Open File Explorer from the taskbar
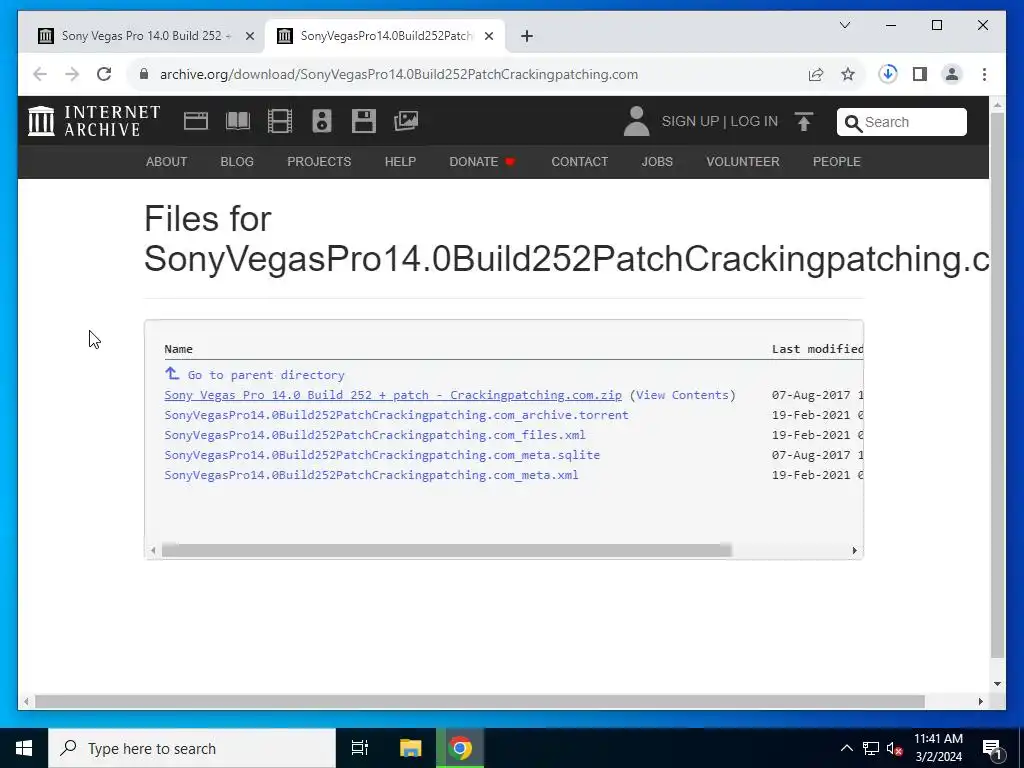This screenshot has height=768, width=1024. click(410, 748)
